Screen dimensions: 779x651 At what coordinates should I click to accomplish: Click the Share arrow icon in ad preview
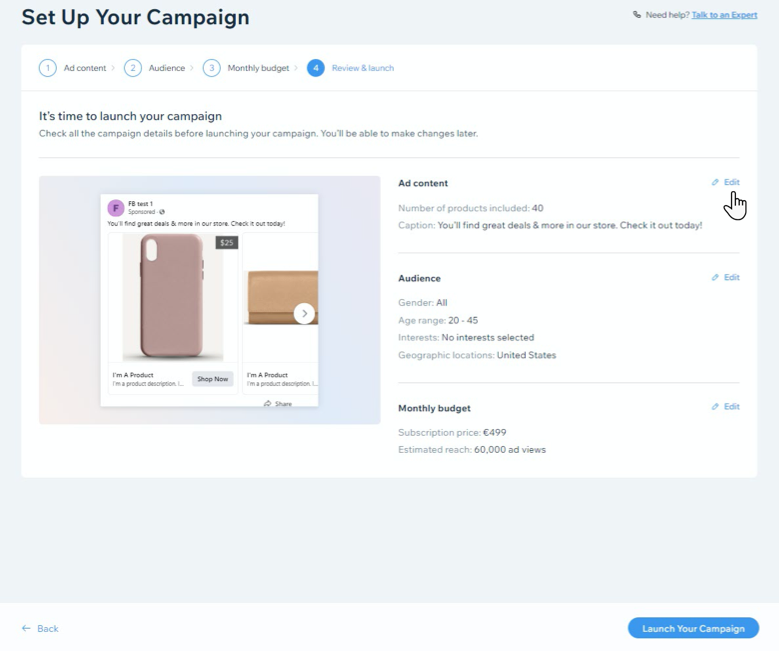coord(268,403)
